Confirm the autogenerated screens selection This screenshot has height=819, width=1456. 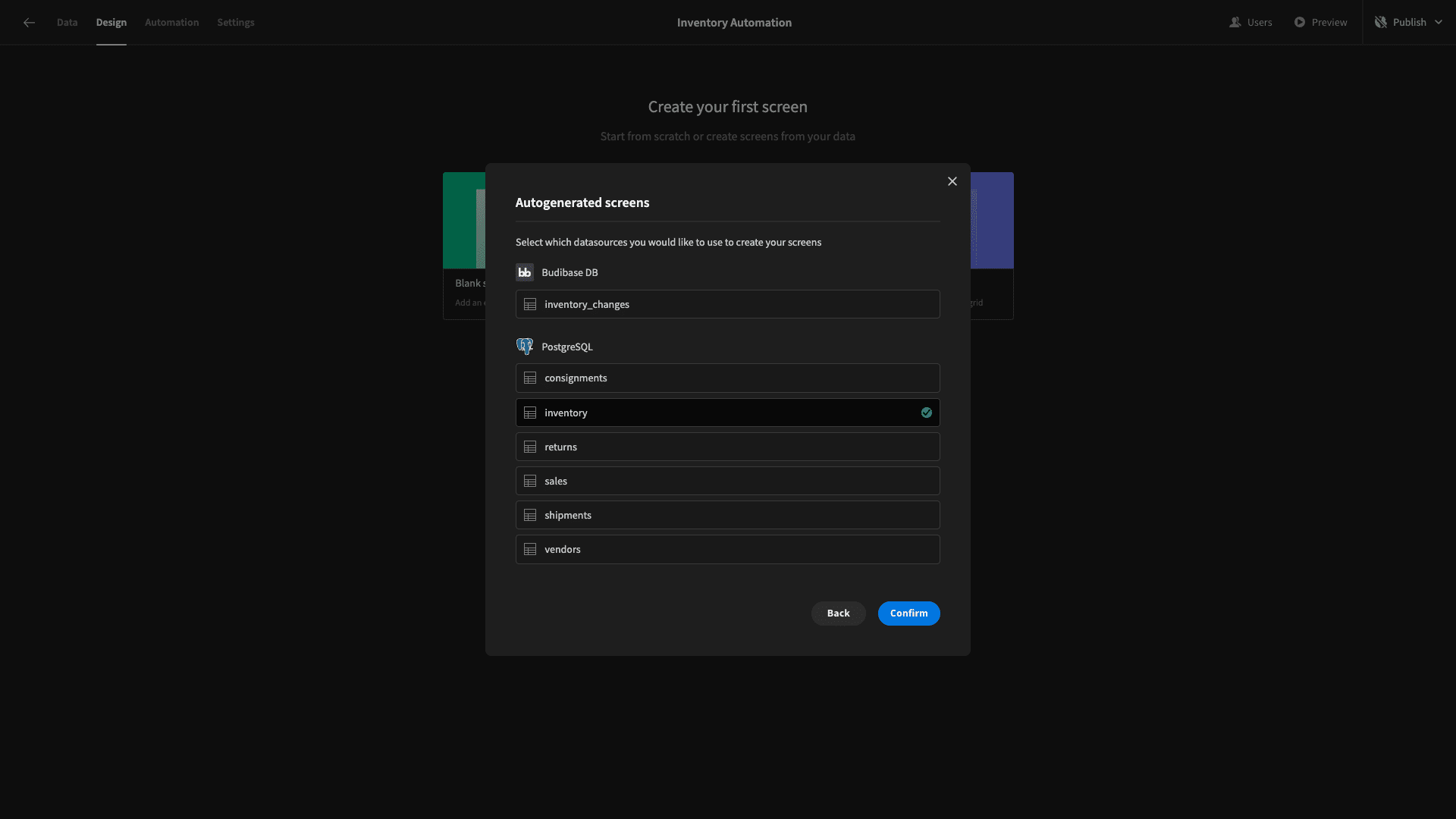point(909,613)
